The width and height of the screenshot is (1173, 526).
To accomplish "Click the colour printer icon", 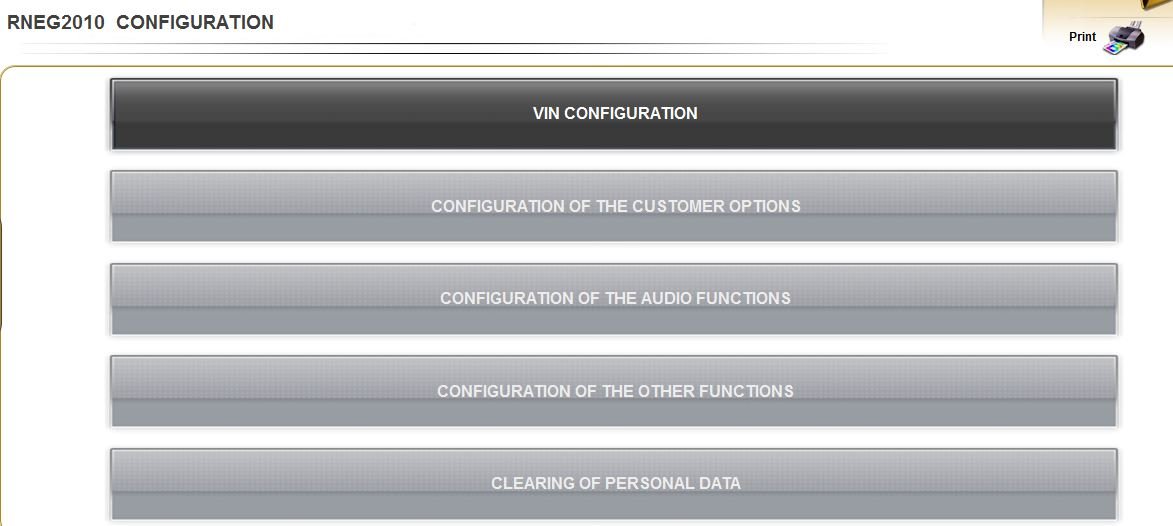I will coord(1124,38).
